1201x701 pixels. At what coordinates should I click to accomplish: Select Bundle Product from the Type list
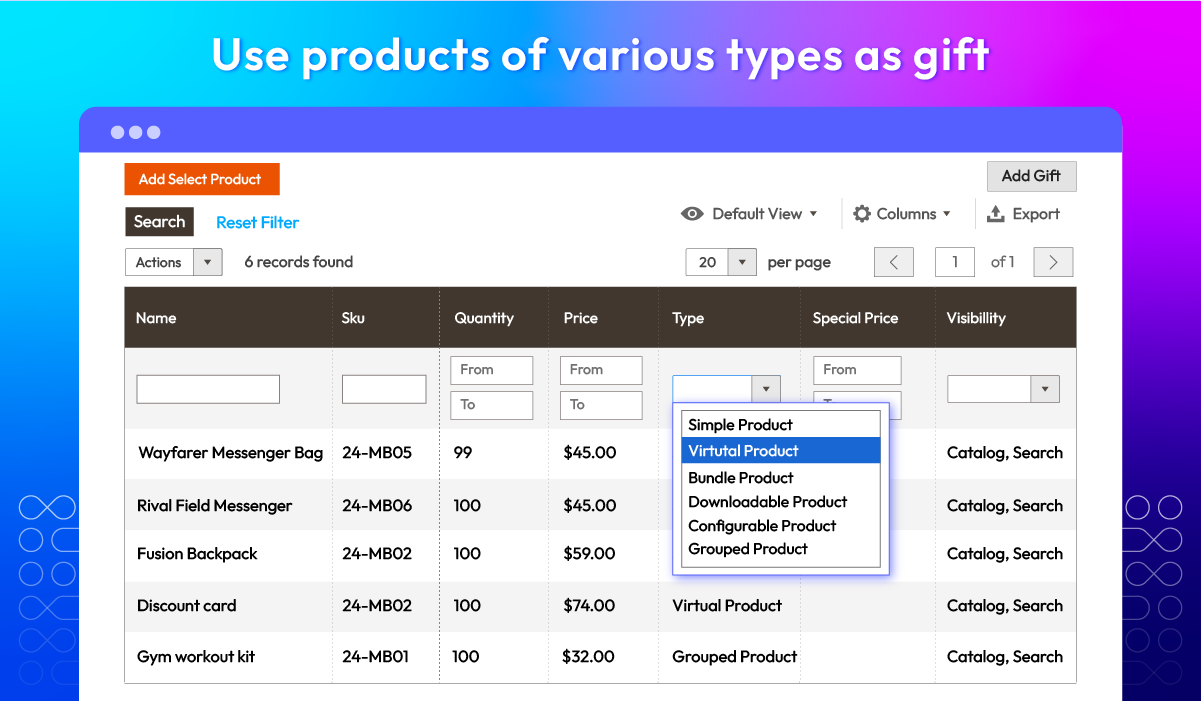[740, 477]
